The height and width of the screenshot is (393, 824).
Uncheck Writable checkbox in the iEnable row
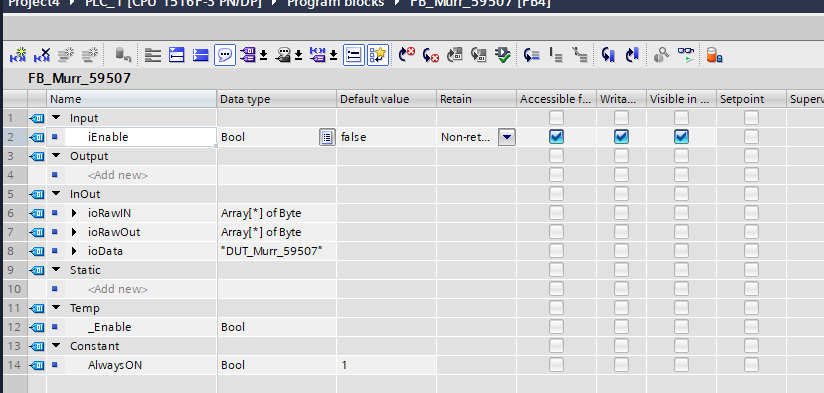point(621,137)
